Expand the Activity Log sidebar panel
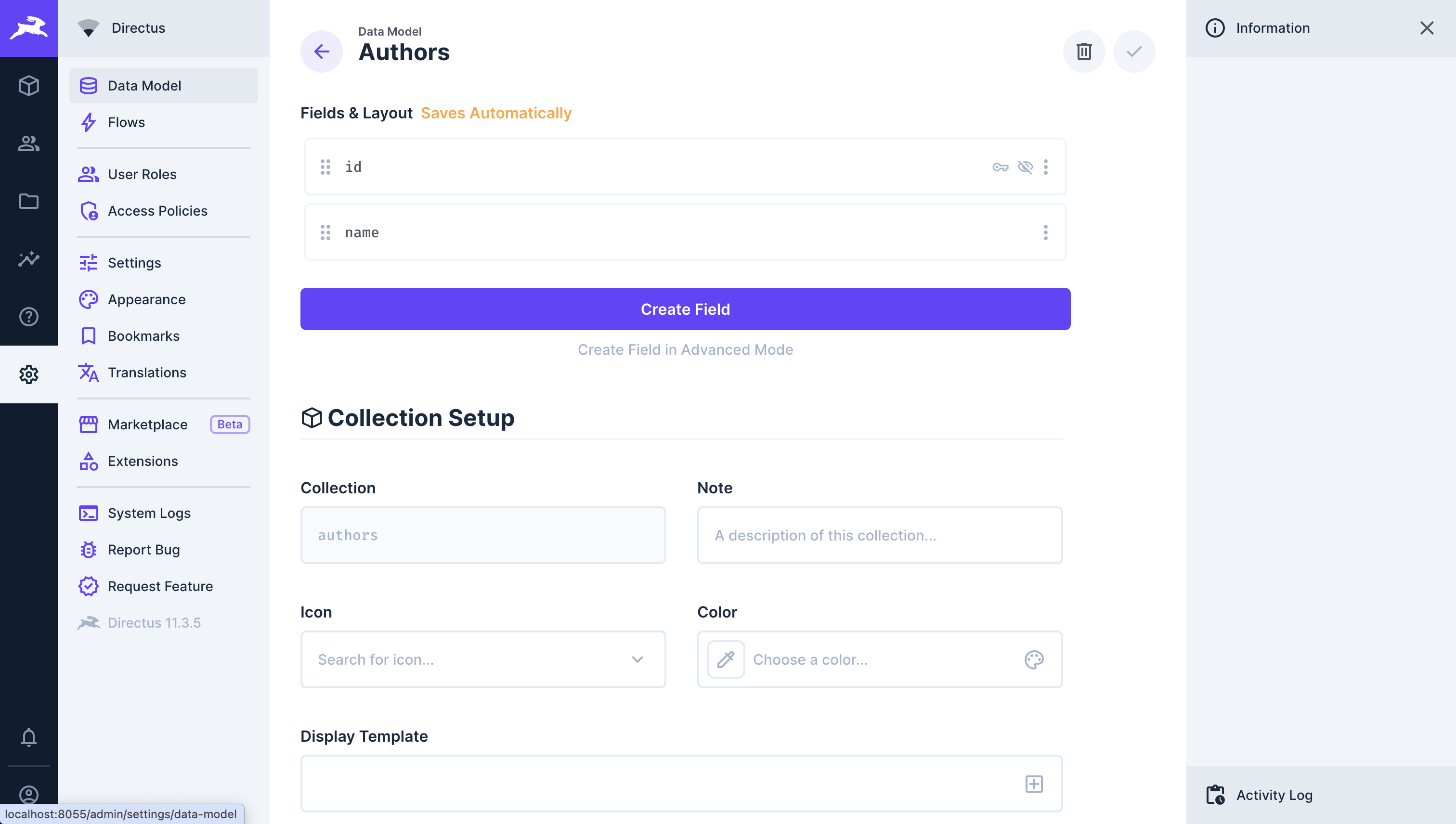 (1274, 795)
